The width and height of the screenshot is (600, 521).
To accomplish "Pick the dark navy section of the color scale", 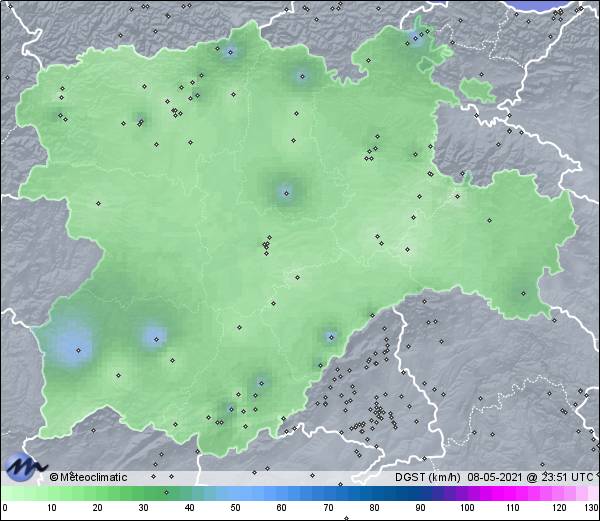I will click(409, 493).
